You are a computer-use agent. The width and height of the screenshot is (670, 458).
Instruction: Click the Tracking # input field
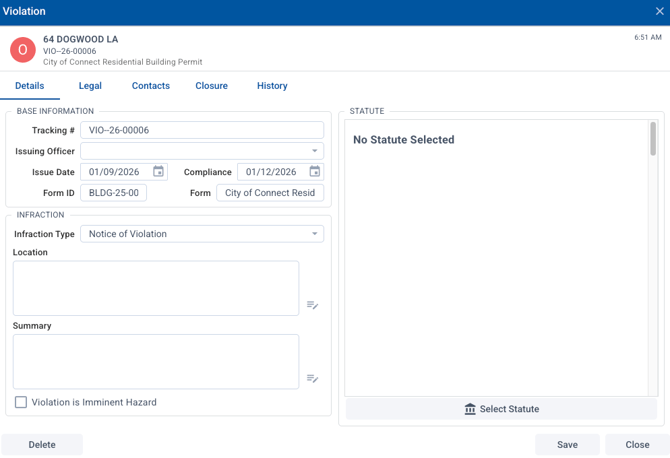click(202, 130)
